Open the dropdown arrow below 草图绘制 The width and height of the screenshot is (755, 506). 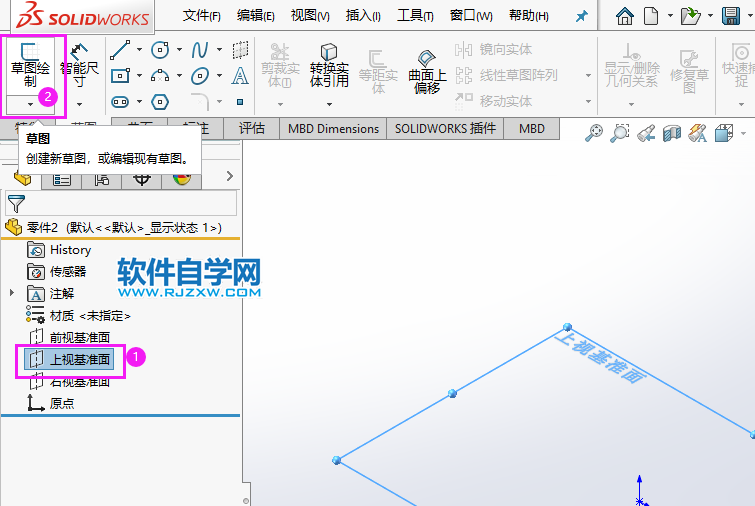point(30,104)
